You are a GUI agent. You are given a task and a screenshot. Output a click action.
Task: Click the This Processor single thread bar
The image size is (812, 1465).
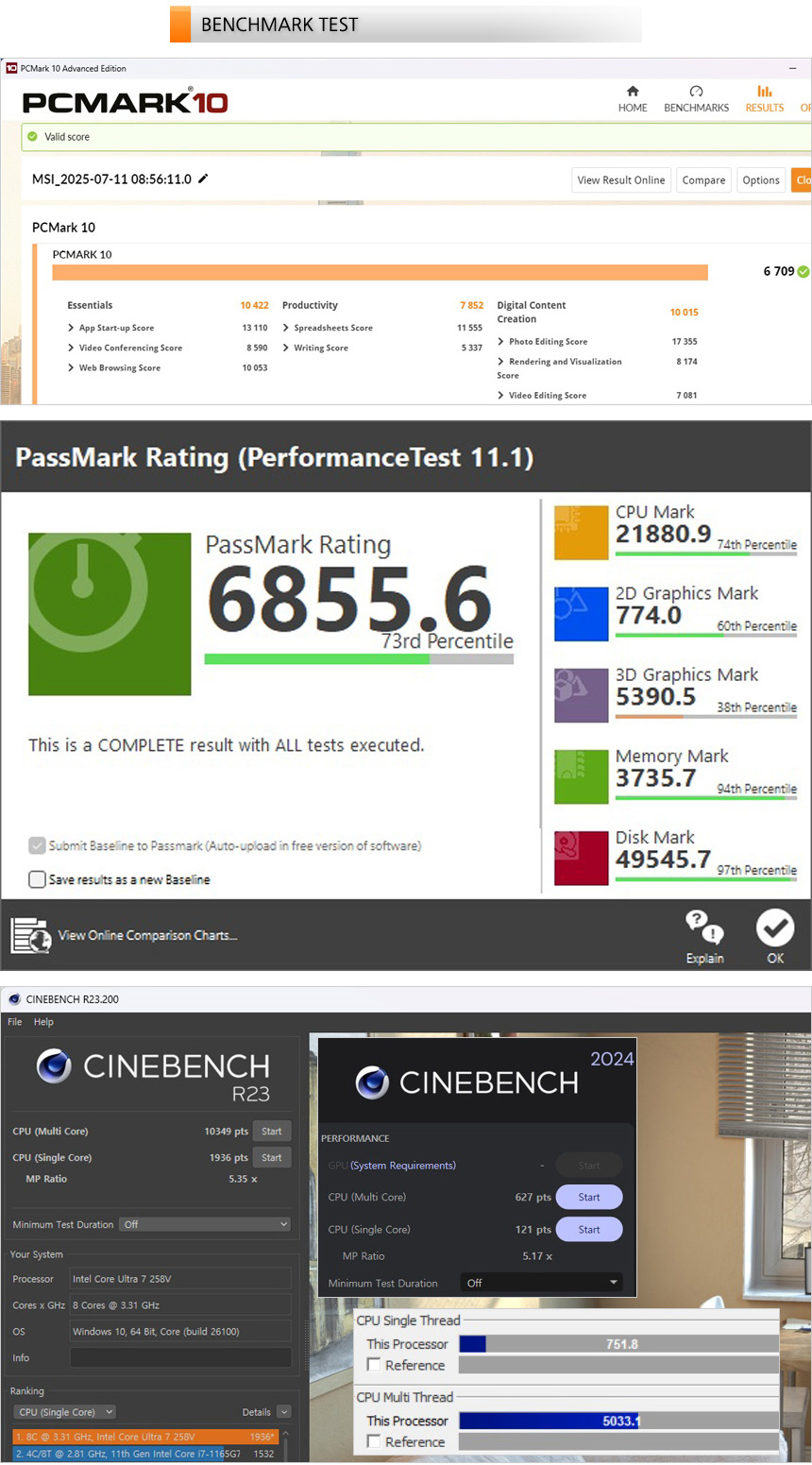618,1344
